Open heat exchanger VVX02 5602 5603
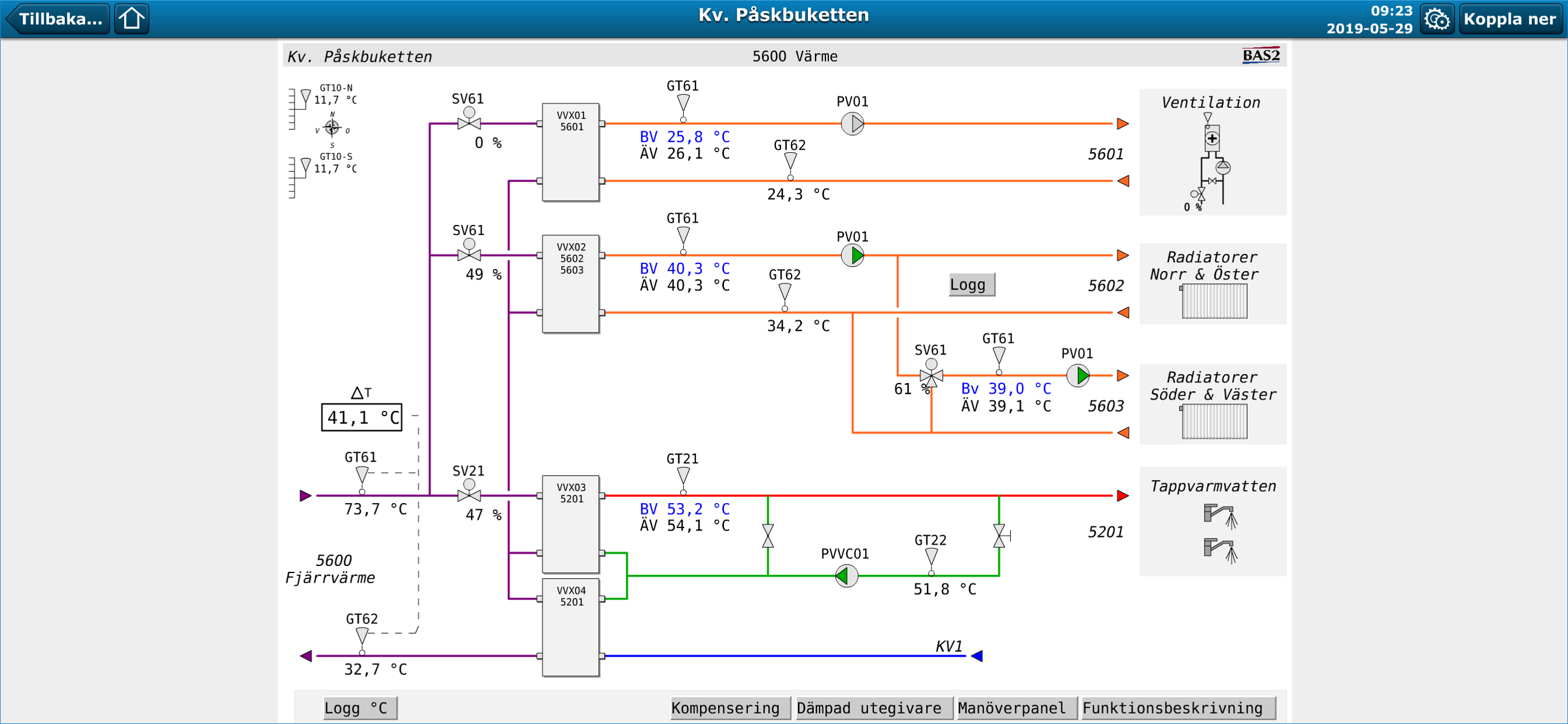 tap(571, 284)
